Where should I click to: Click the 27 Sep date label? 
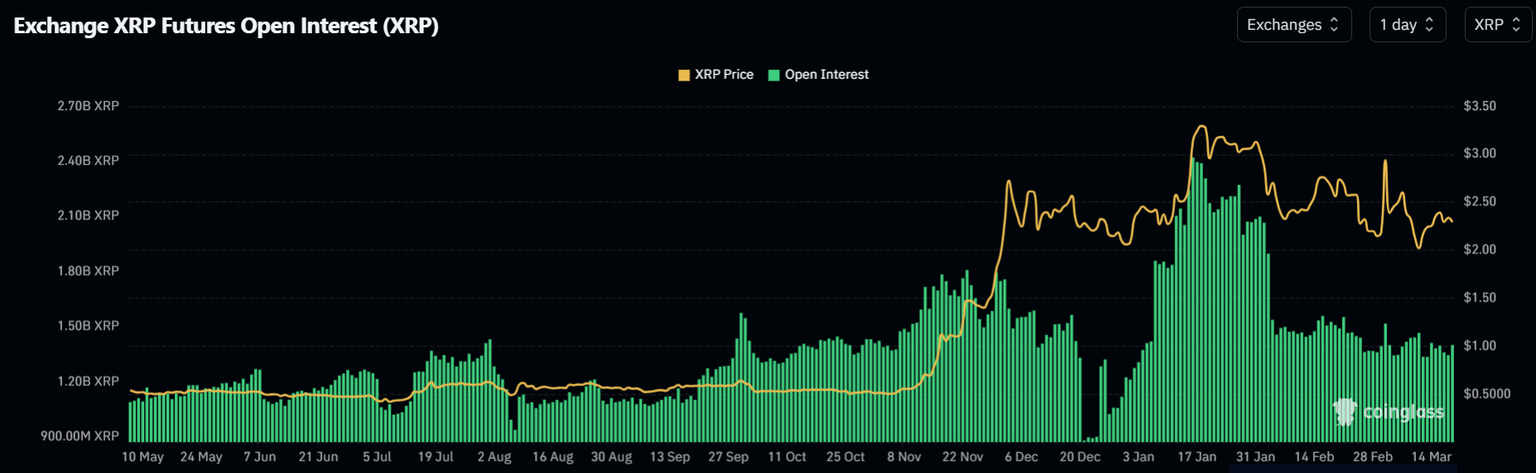(727, 456)
